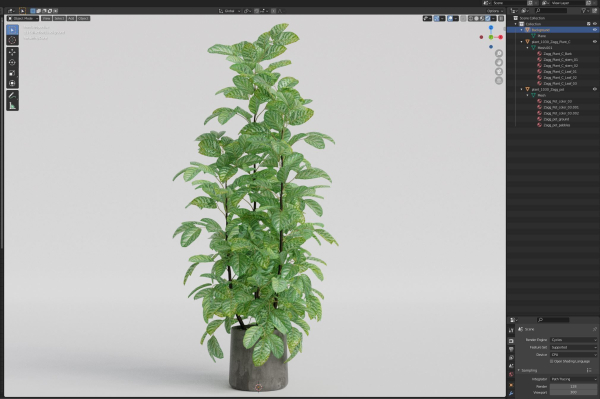Viewport: 600px width, 399px height.
Task: Click the Viewport samples value field
Action: [x=573, y=392]
